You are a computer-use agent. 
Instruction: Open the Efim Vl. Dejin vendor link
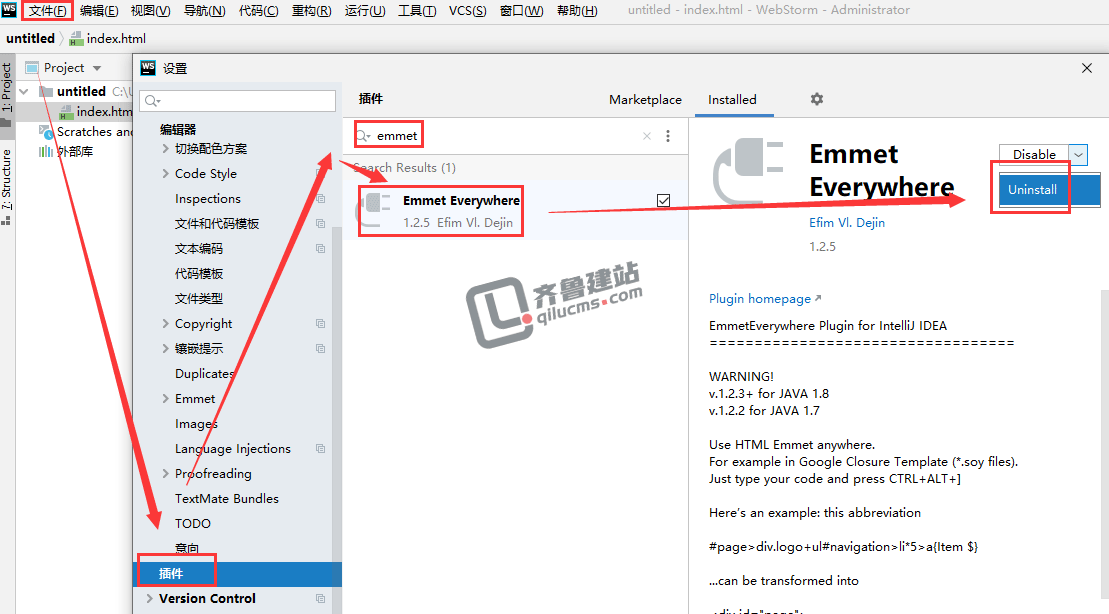point(847,222)
